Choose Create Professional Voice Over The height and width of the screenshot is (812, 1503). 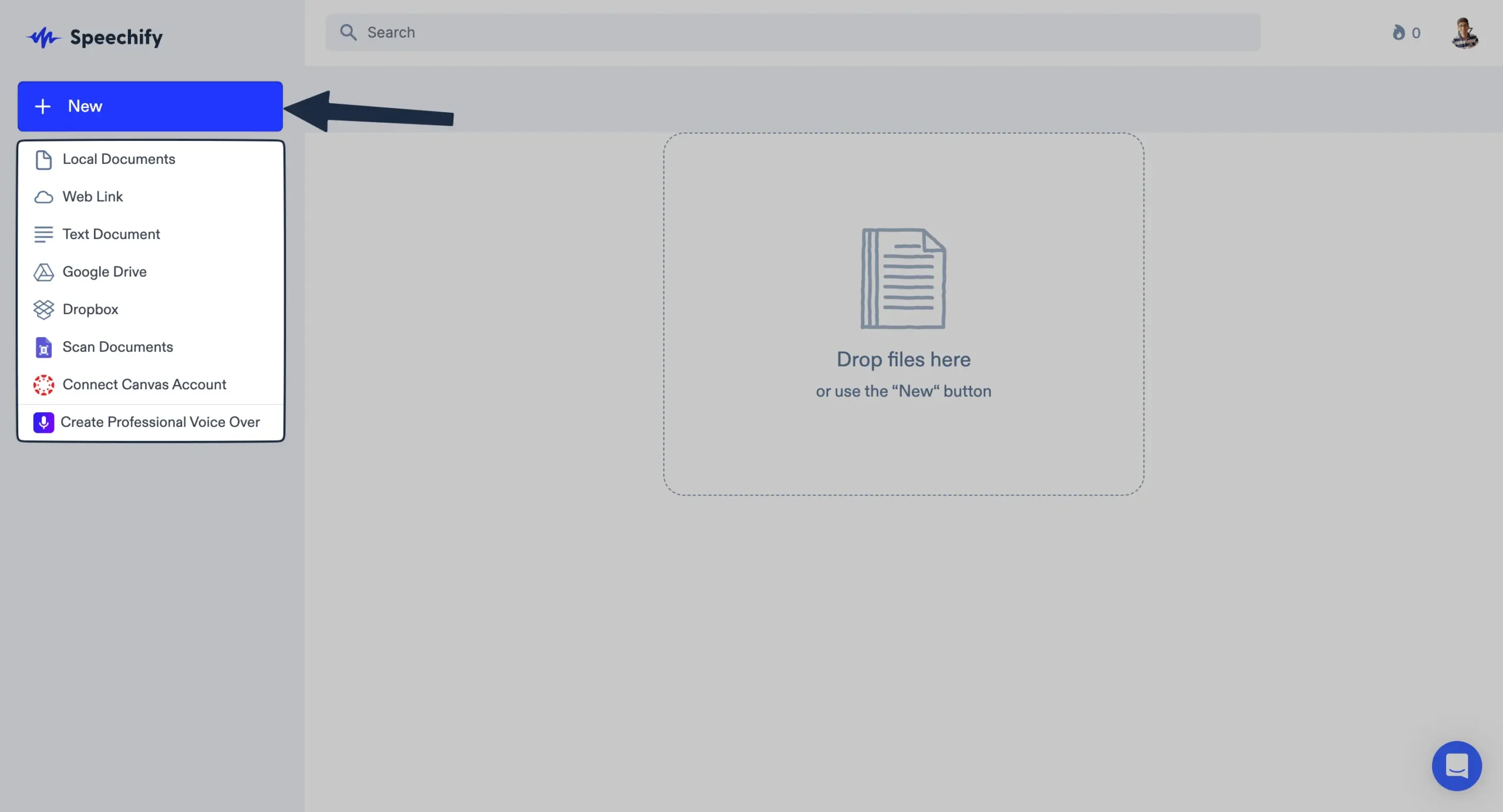click(x=151, y=422)
